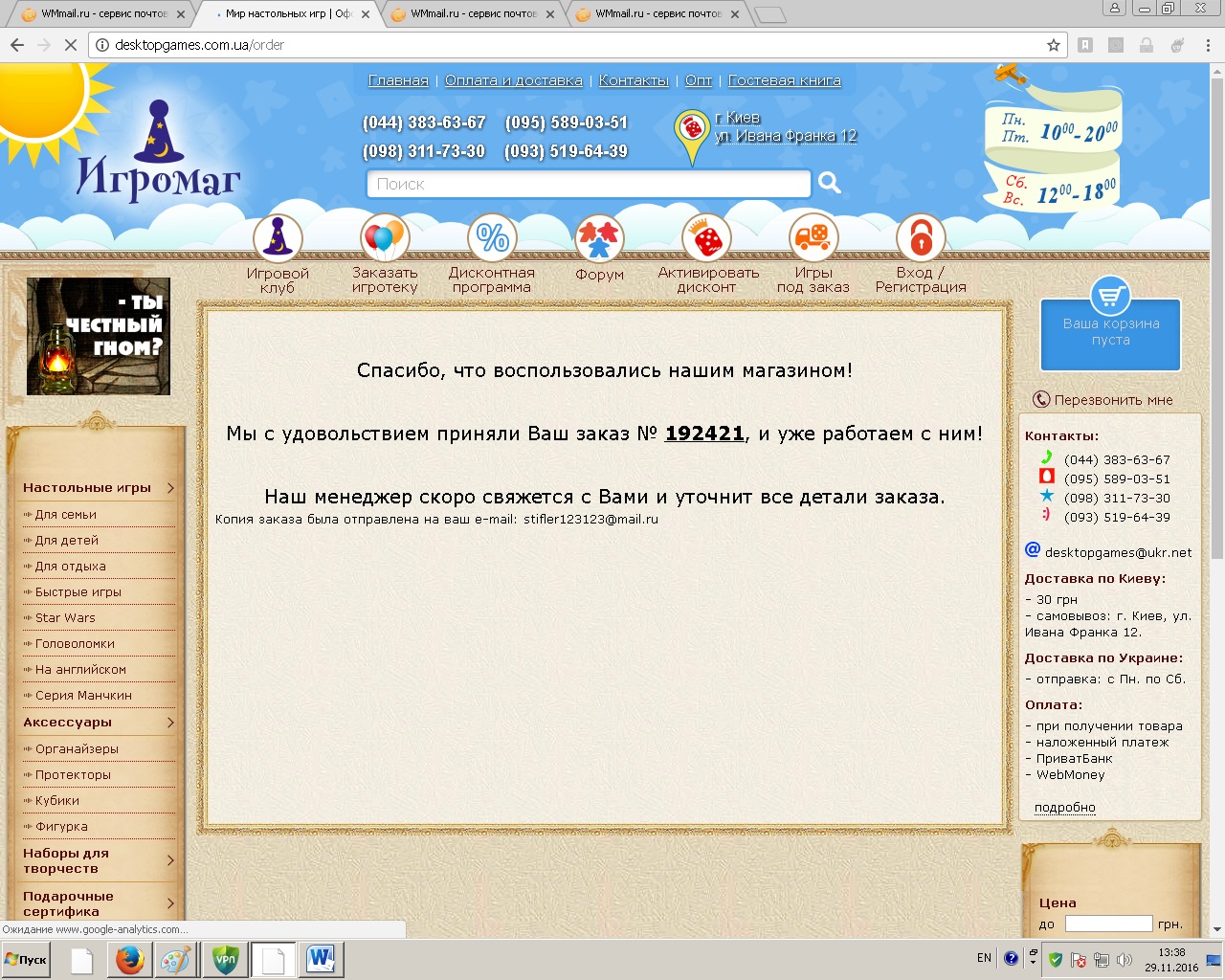Click the EN language indicator
The width and height of the screenshot is (1225, 980).
984,958
